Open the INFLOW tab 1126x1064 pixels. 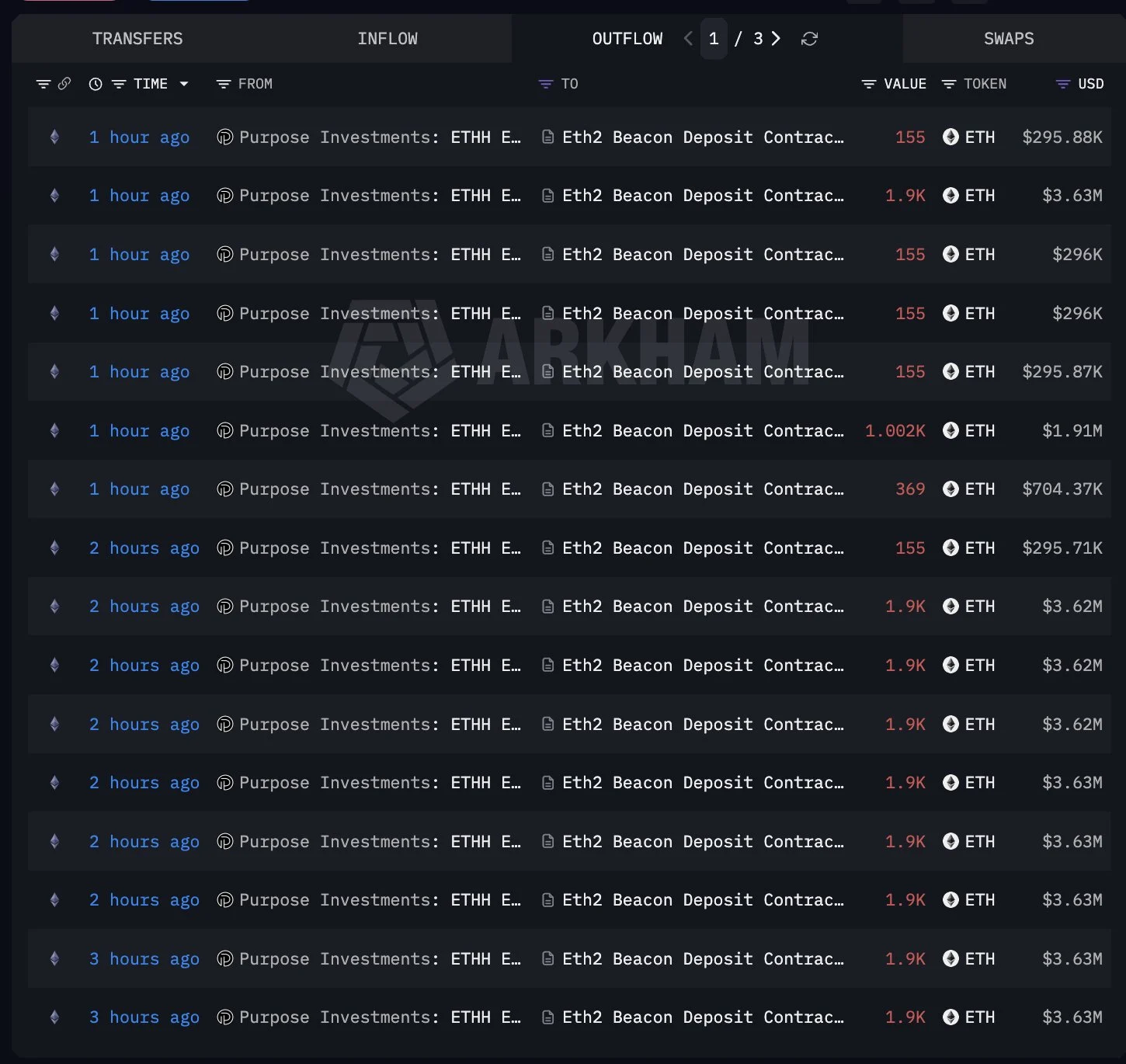(387, 39)
